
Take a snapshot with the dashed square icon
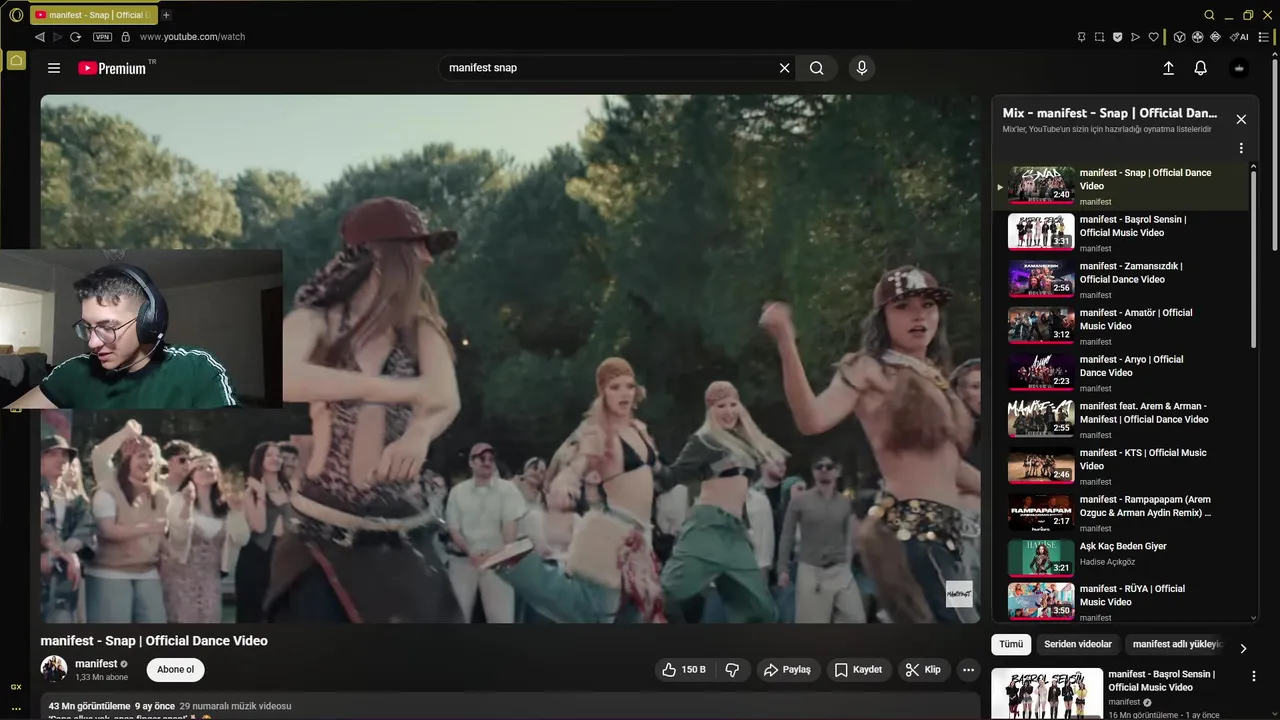pos(1099,37)
